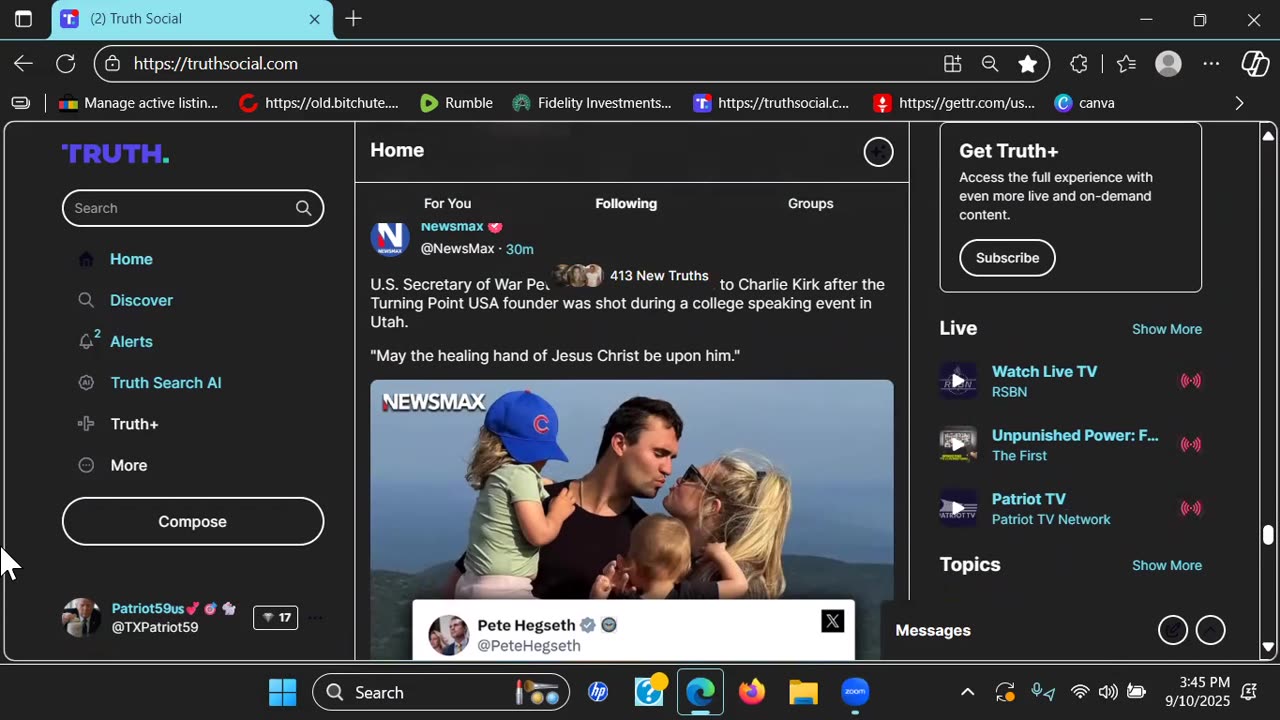This screenshot has width=1280, height=720.
Task: Open the canva bookmark
Action: click(x=1085, y=103)
